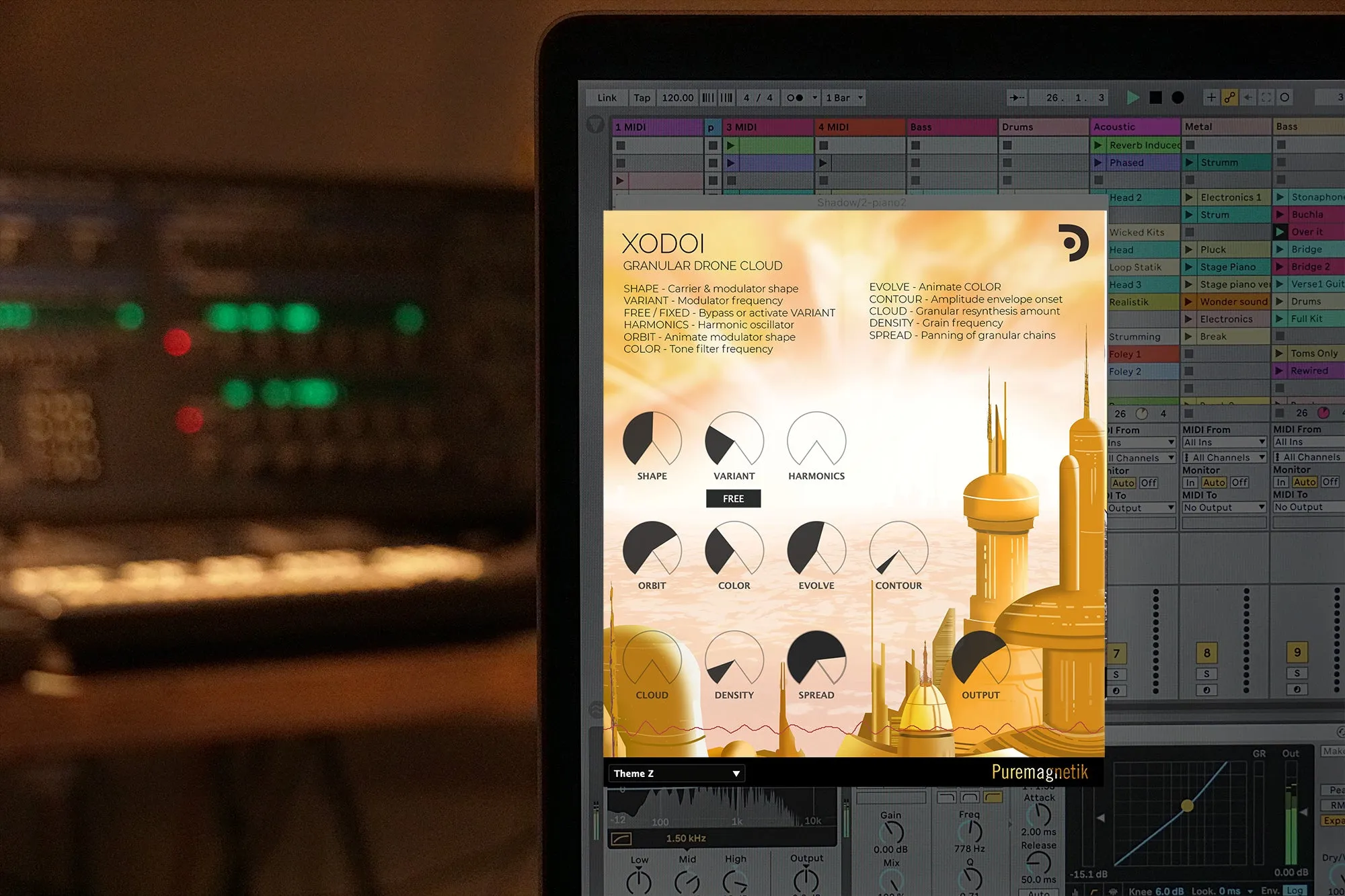Click the Re-enable Automation back arrow icon
Image resolution: width=1345 pixels, height=896 pixels.
click(1249, 97)
